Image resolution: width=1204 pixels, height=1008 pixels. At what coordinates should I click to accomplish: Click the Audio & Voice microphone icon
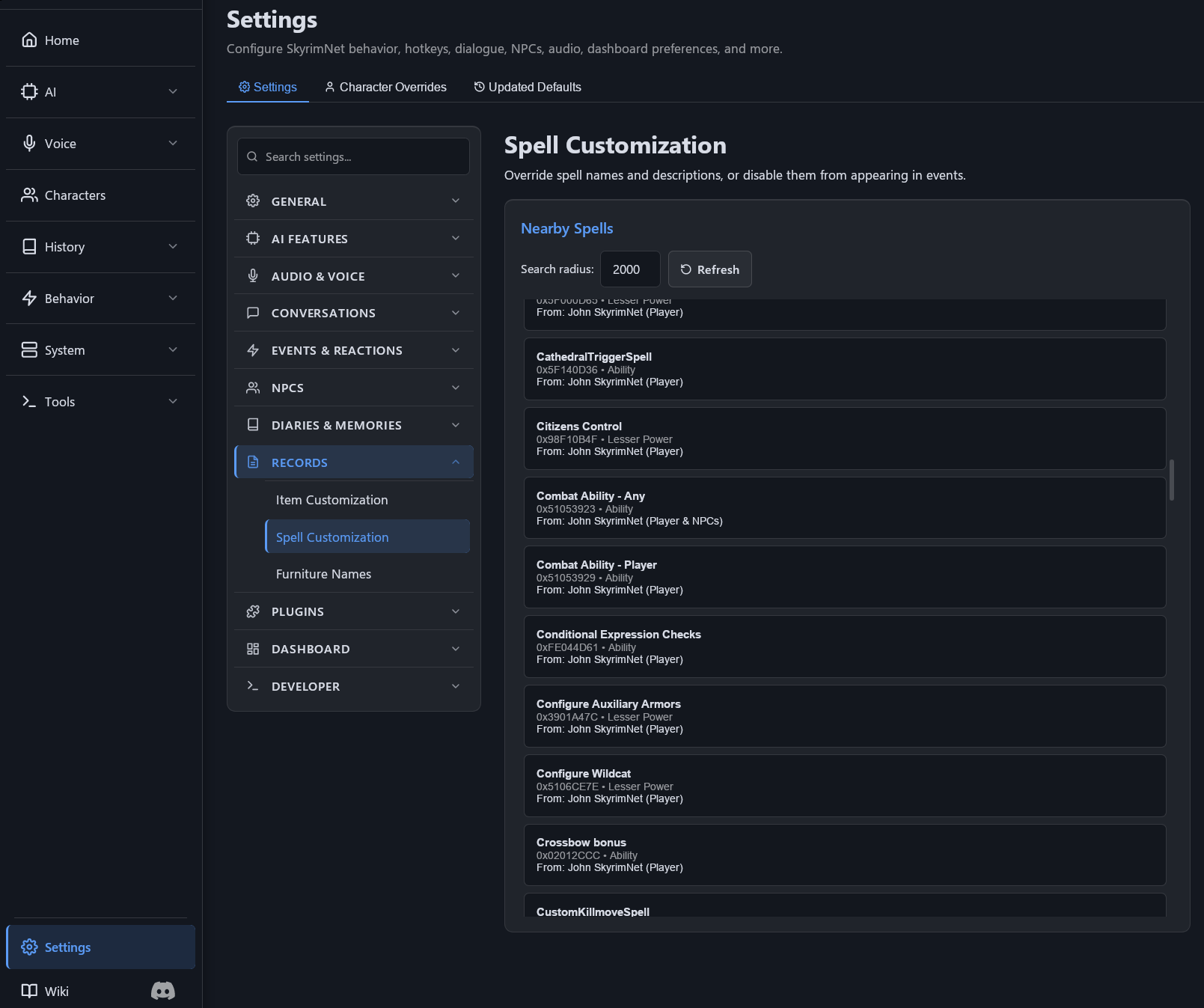pyautogui.click(x=253, y=275)
